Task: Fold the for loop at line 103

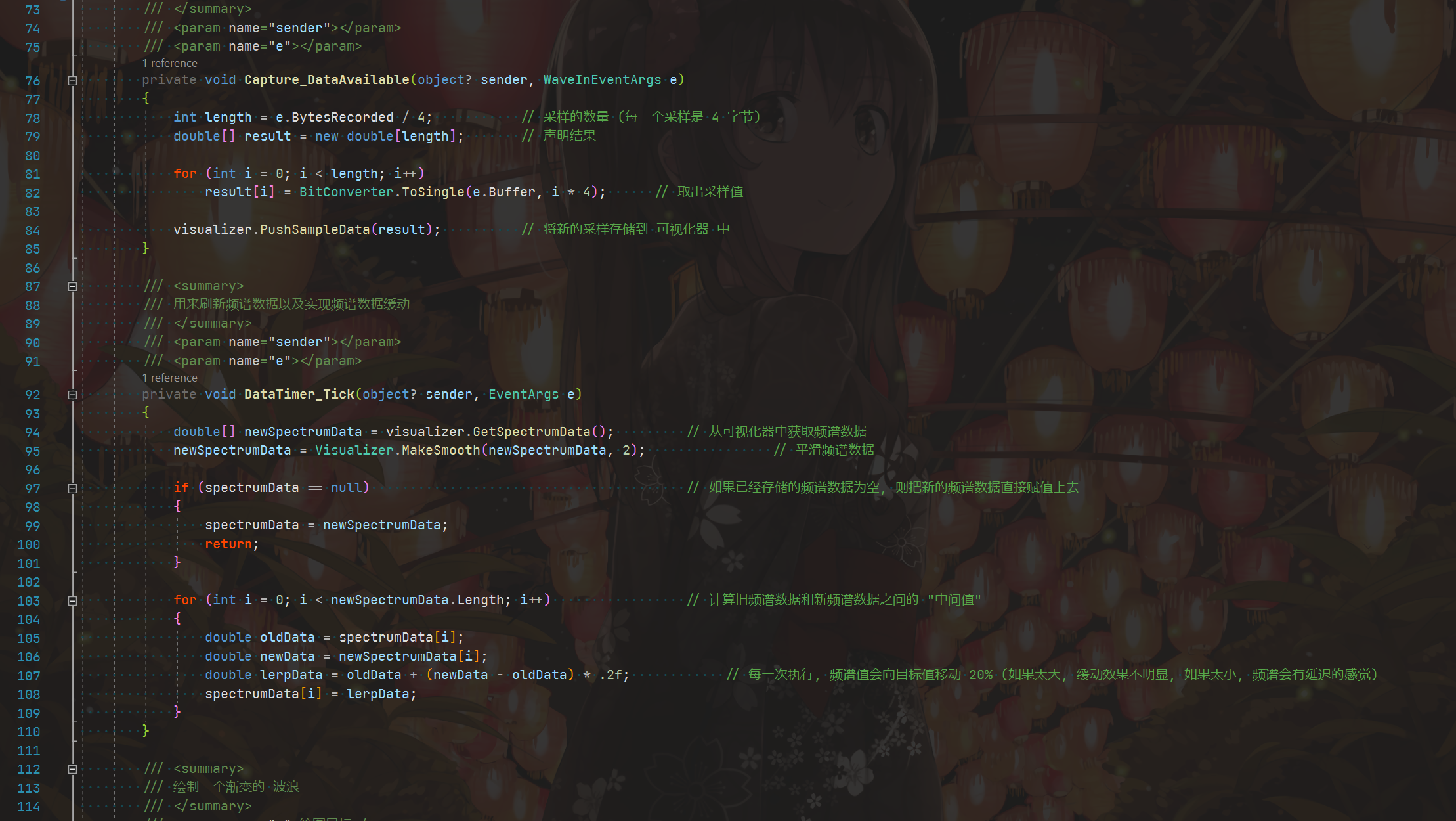Action: [72, 601]
